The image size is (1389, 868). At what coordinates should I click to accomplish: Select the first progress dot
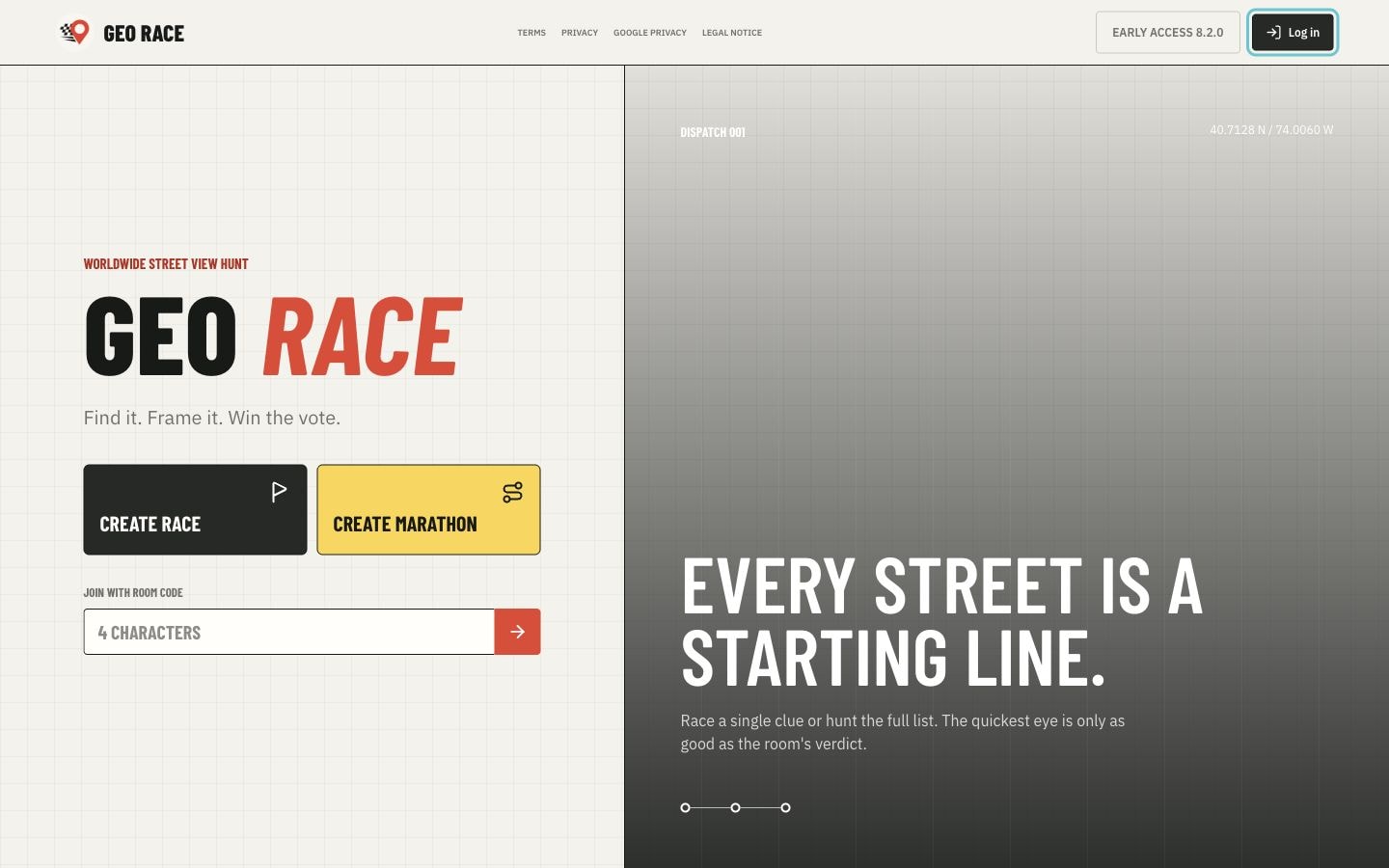click(685, 807)
